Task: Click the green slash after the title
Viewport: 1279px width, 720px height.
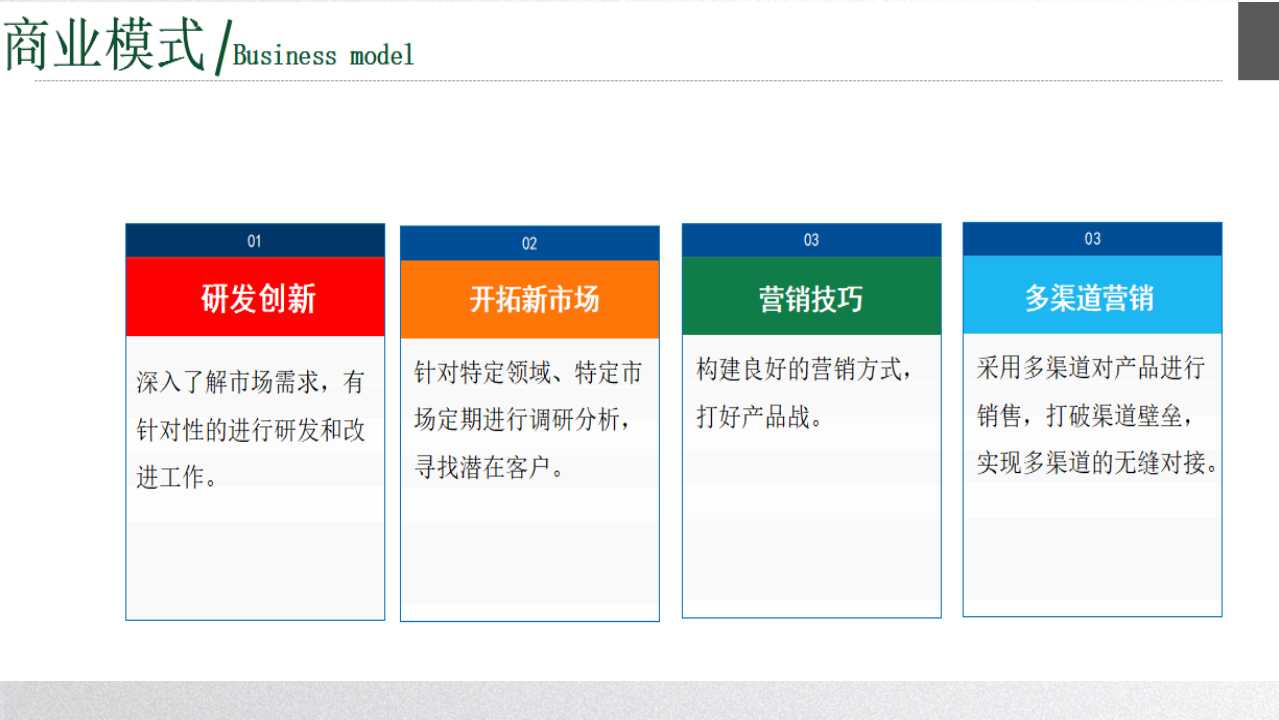Action: click(x=222, y=48)
